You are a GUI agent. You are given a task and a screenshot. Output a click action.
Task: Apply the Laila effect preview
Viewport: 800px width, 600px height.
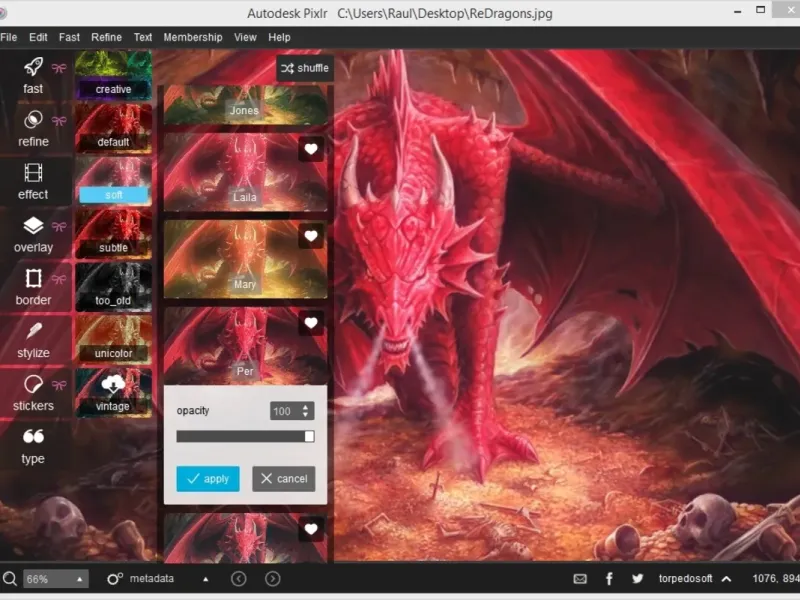coord(245,172)
